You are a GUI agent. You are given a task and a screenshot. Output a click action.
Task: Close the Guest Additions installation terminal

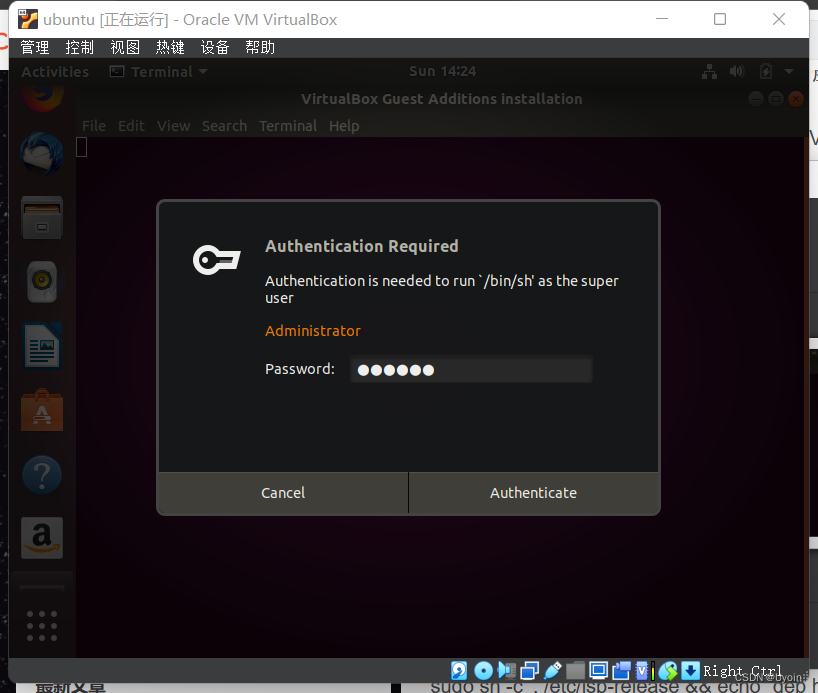(x=796, y=99)
